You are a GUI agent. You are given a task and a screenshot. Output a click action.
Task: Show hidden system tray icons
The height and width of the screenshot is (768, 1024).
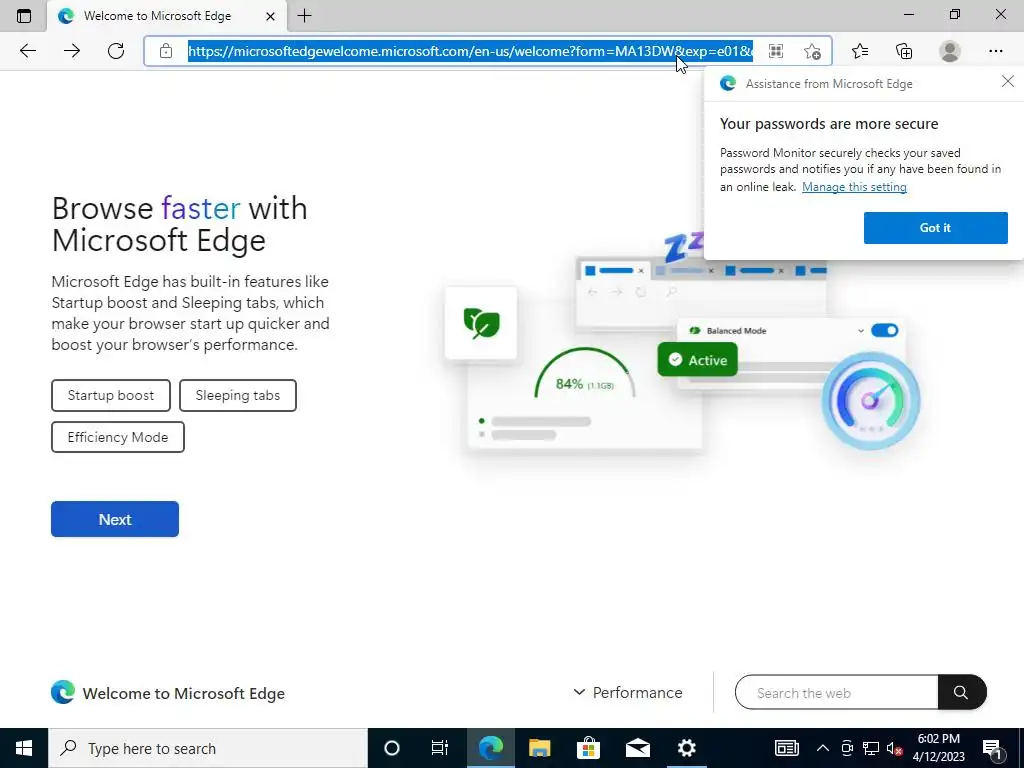click(823, 748)
